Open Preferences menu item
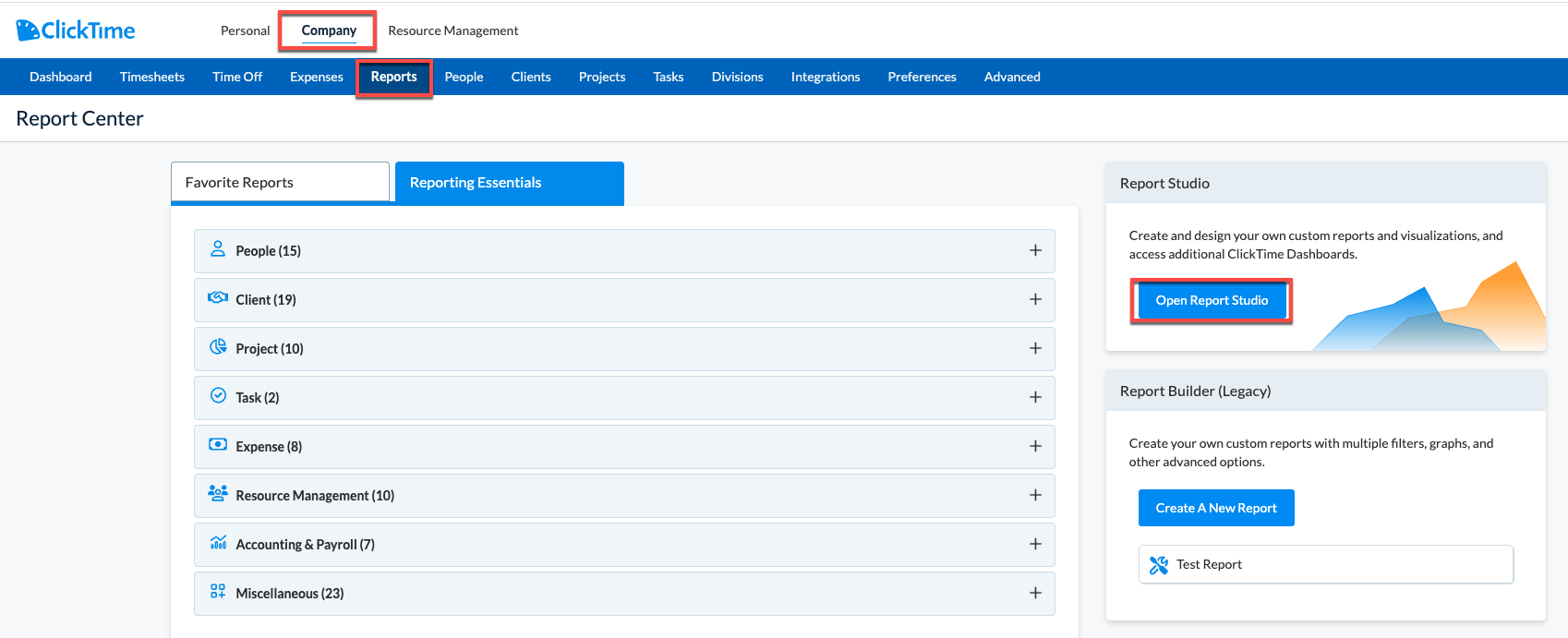The image size is (1568, 638). click(923, 77)
